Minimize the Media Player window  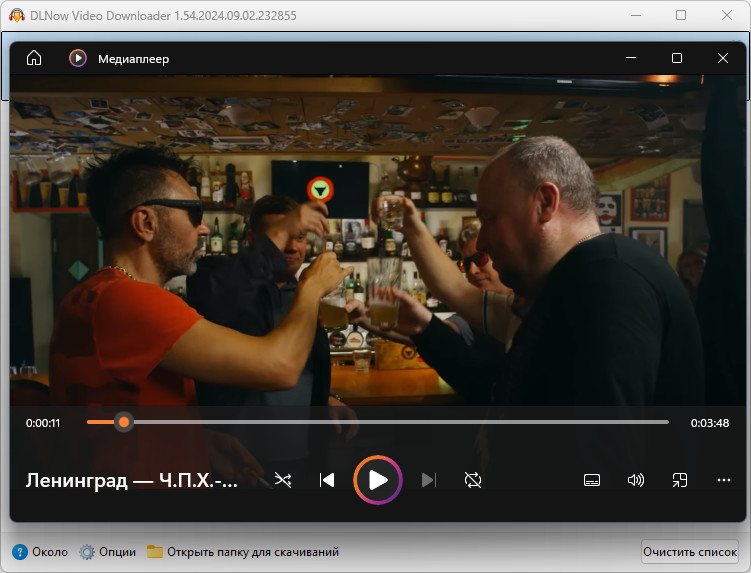pos(631,58)
